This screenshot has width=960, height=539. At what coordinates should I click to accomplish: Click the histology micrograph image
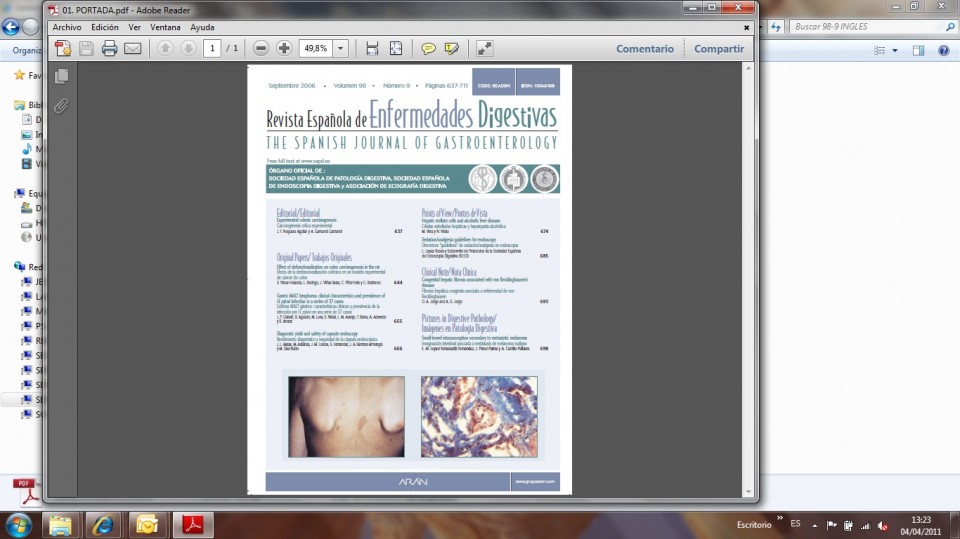[x=479, y=416]
